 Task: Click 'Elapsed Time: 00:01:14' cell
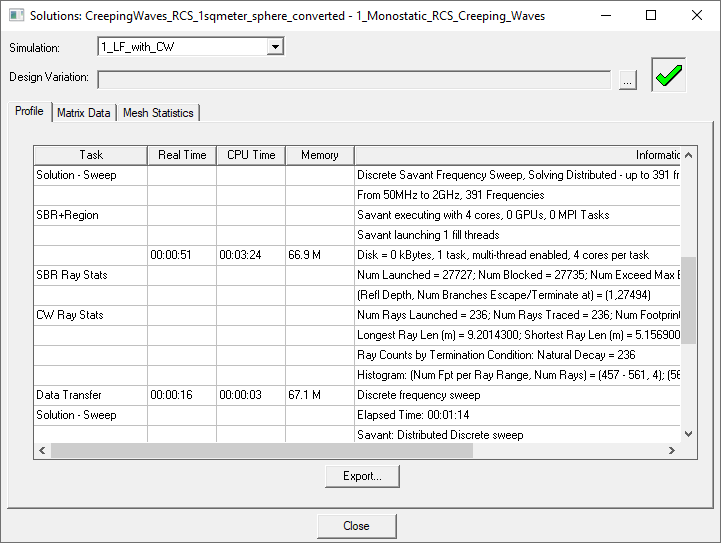click(517, 415)
